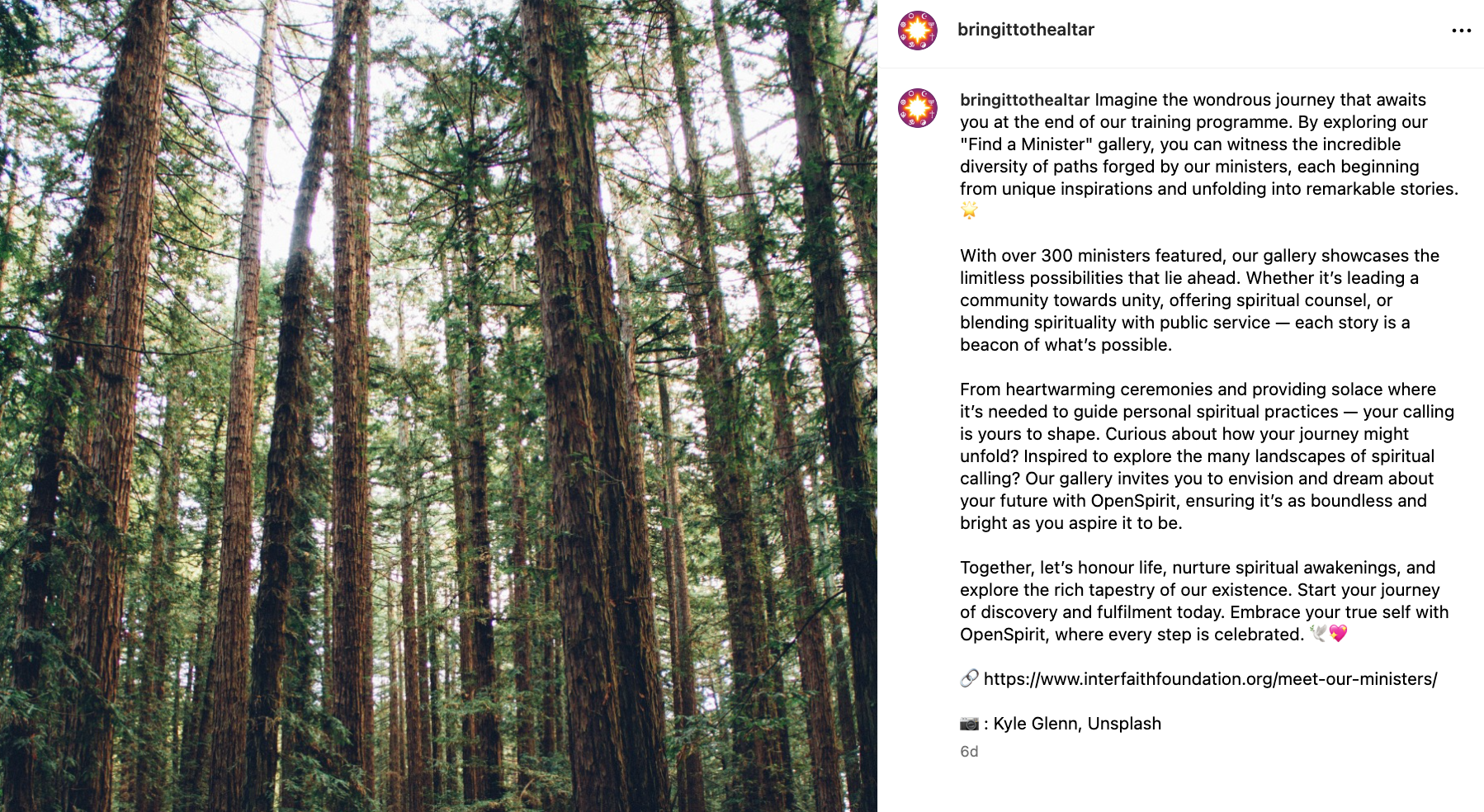
Task: Click the caption profile avatar icon
Action: click(918, 108)
